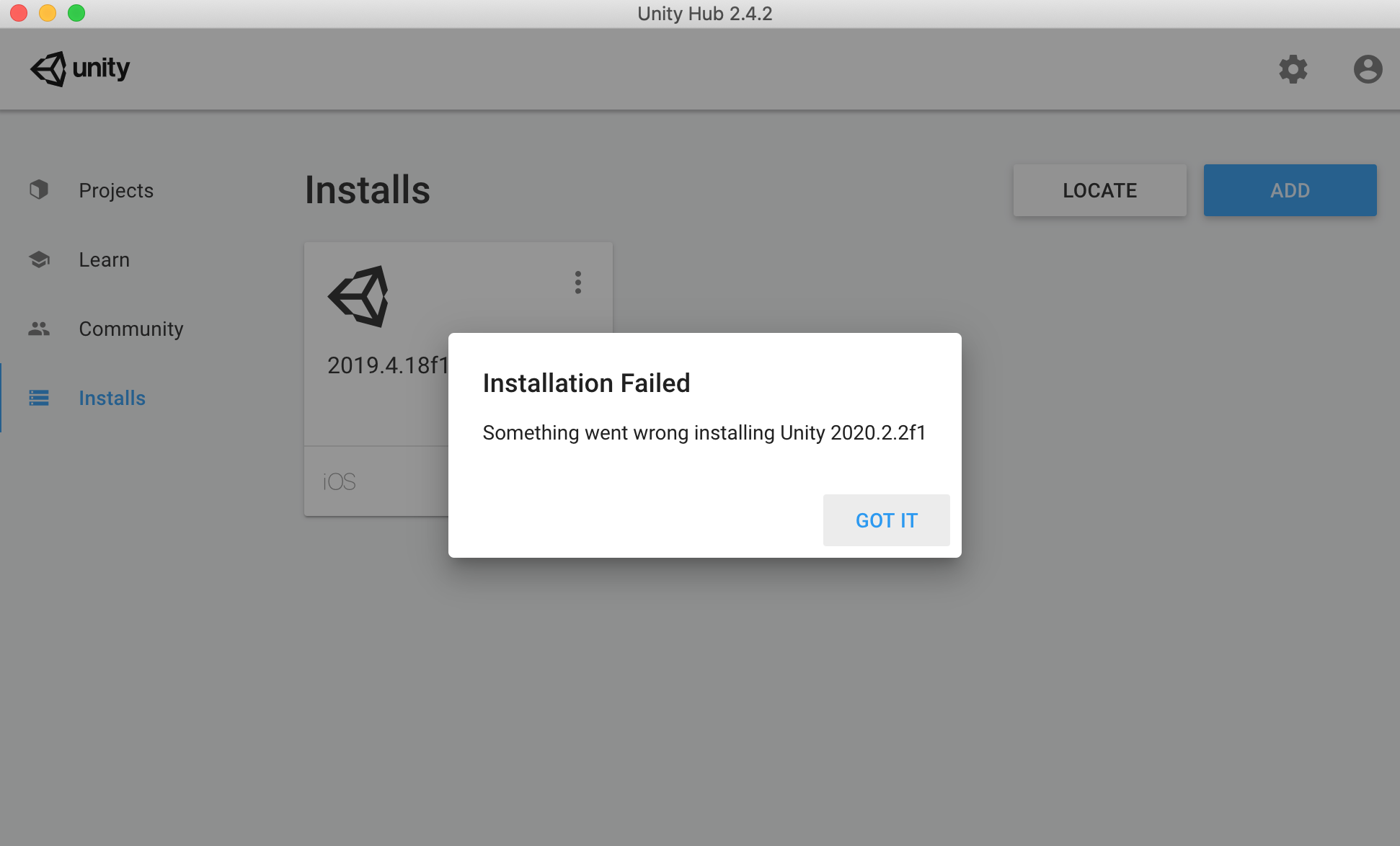Viewport: 1400px width, 846px height.
Task: Click the Installs list icon
Action: pos(38,397)
